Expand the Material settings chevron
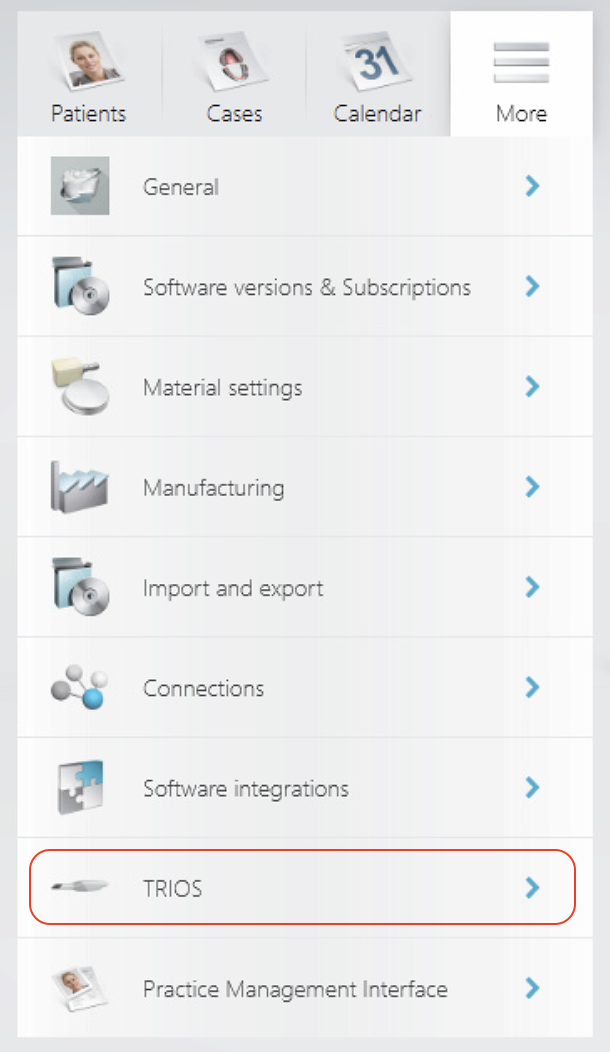The width and height of the screenshot is (610, 1052). (x=533, y=387)
